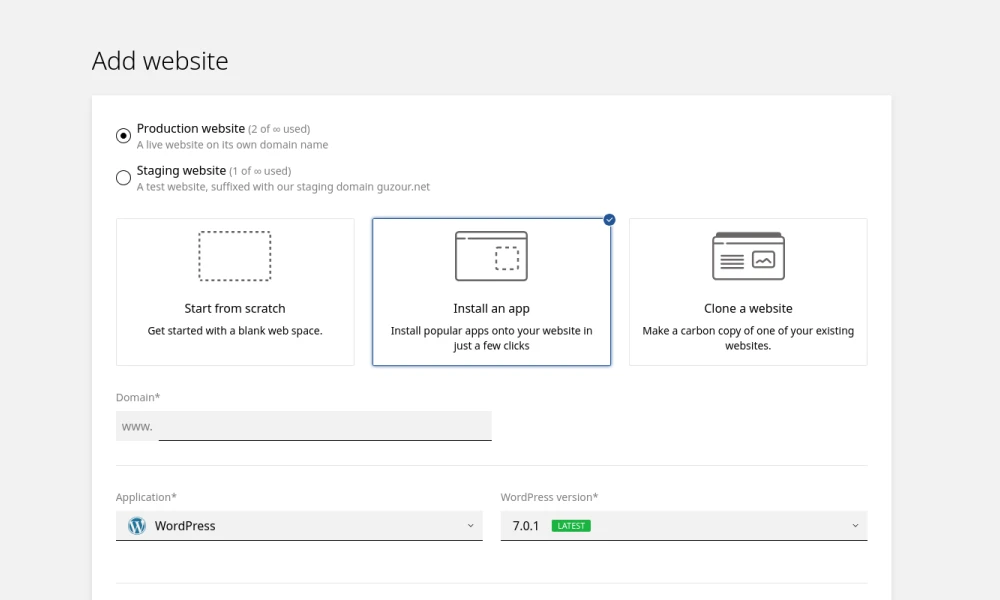Click the 'Application*' field label
The height and width of the screenshot is (600, 1000).
pos(146,497)
